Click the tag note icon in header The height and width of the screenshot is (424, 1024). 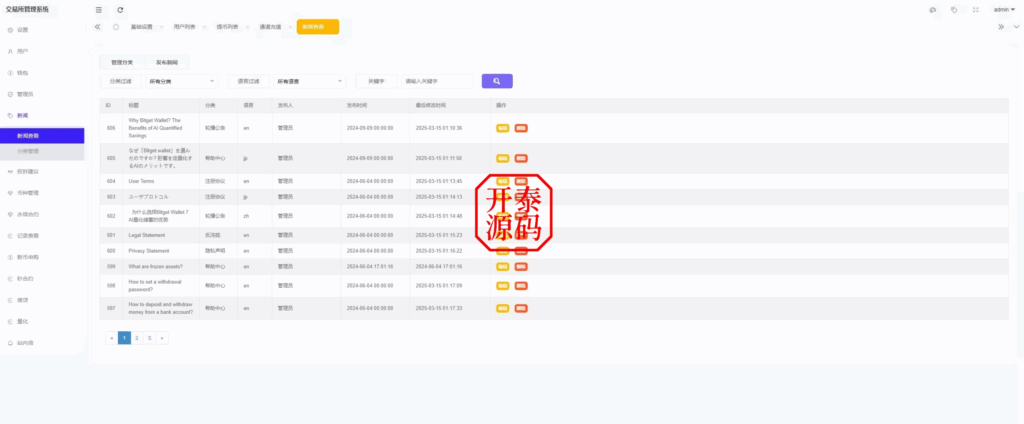pyautogui.click(x=954, y=9)
